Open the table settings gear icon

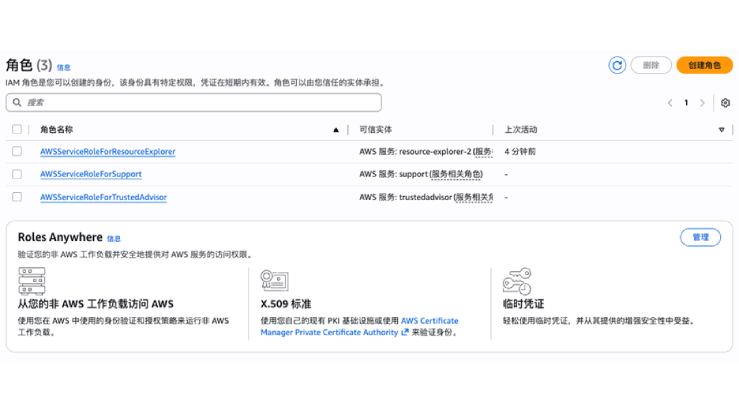(725, 103)
